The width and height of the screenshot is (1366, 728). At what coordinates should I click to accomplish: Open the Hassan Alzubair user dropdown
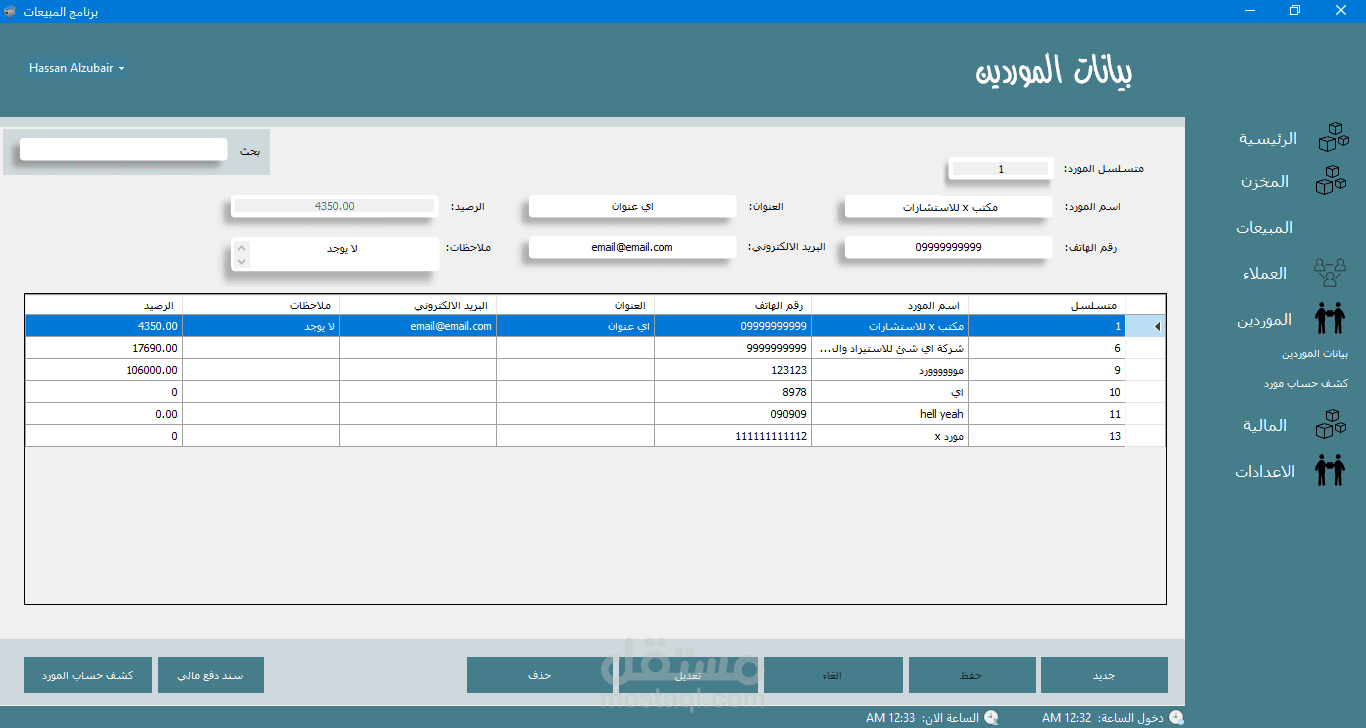[x=77, y=68]
